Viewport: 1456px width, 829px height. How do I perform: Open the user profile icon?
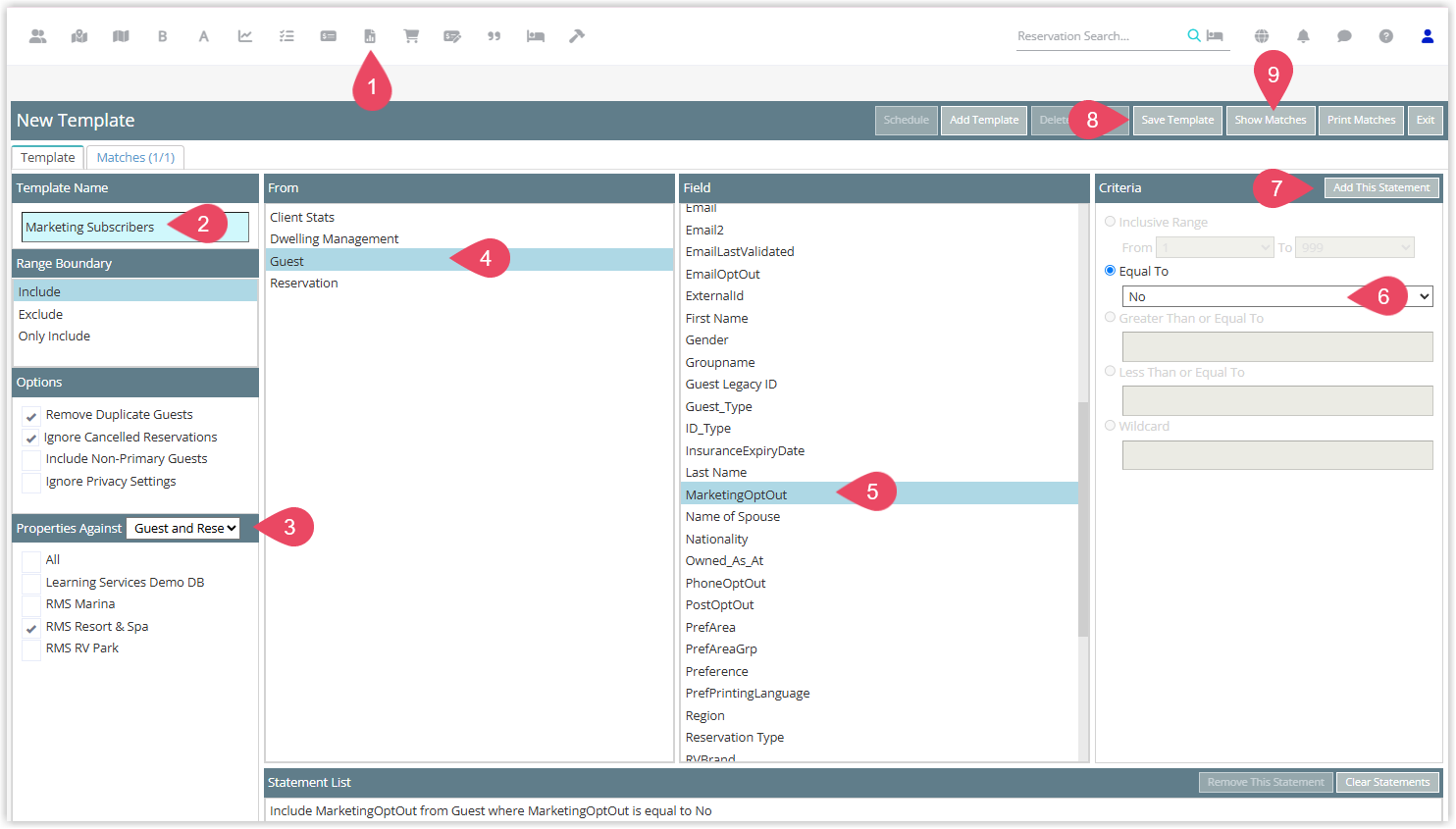coord(1428,36)
